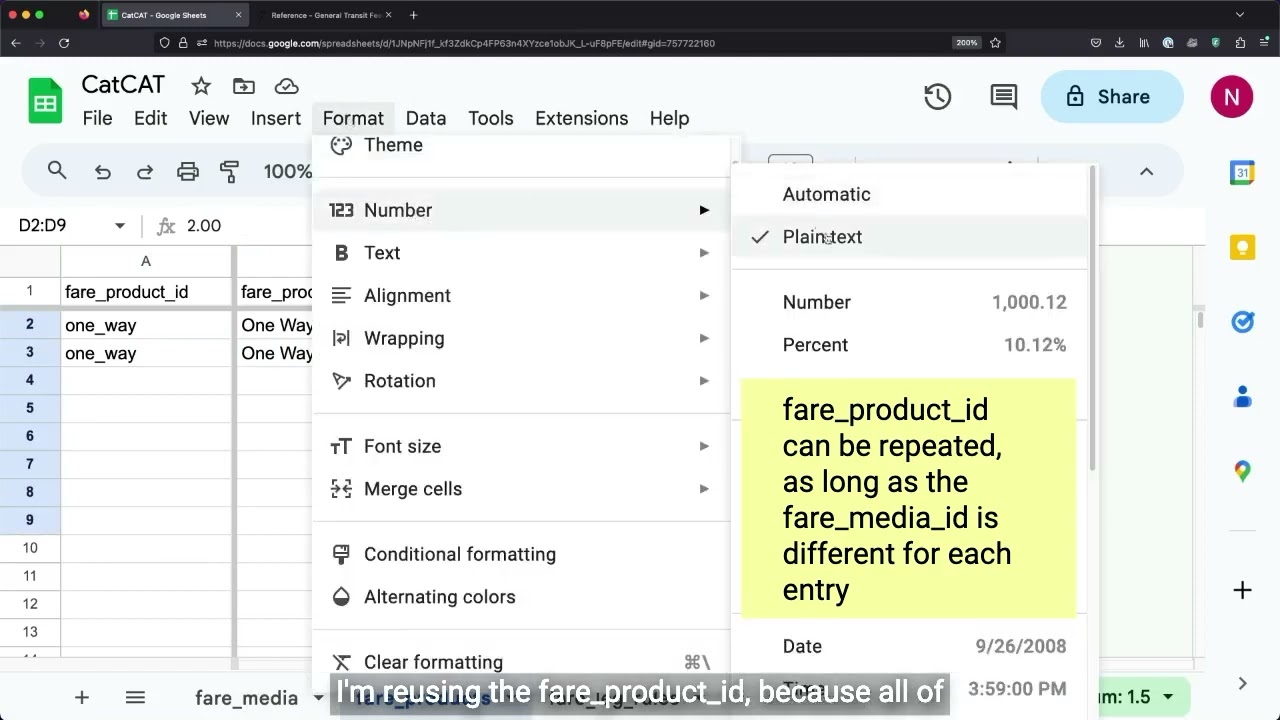Click the Share button
Screen dimensions: 1280x720
pos(1111,97)
